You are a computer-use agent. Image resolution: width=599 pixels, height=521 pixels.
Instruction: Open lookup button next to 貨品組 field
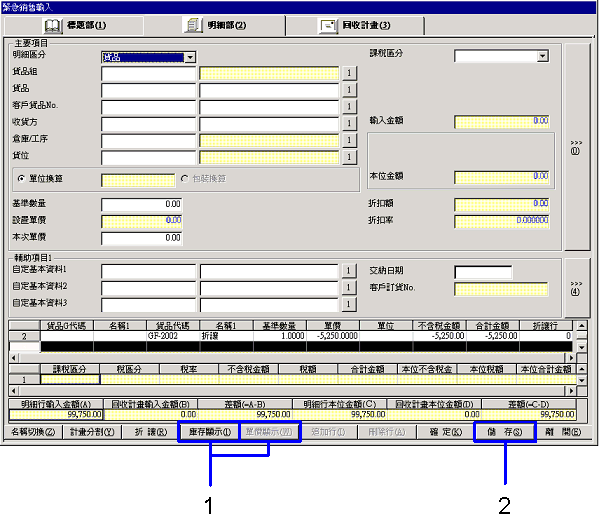click(x=349, y=73)
